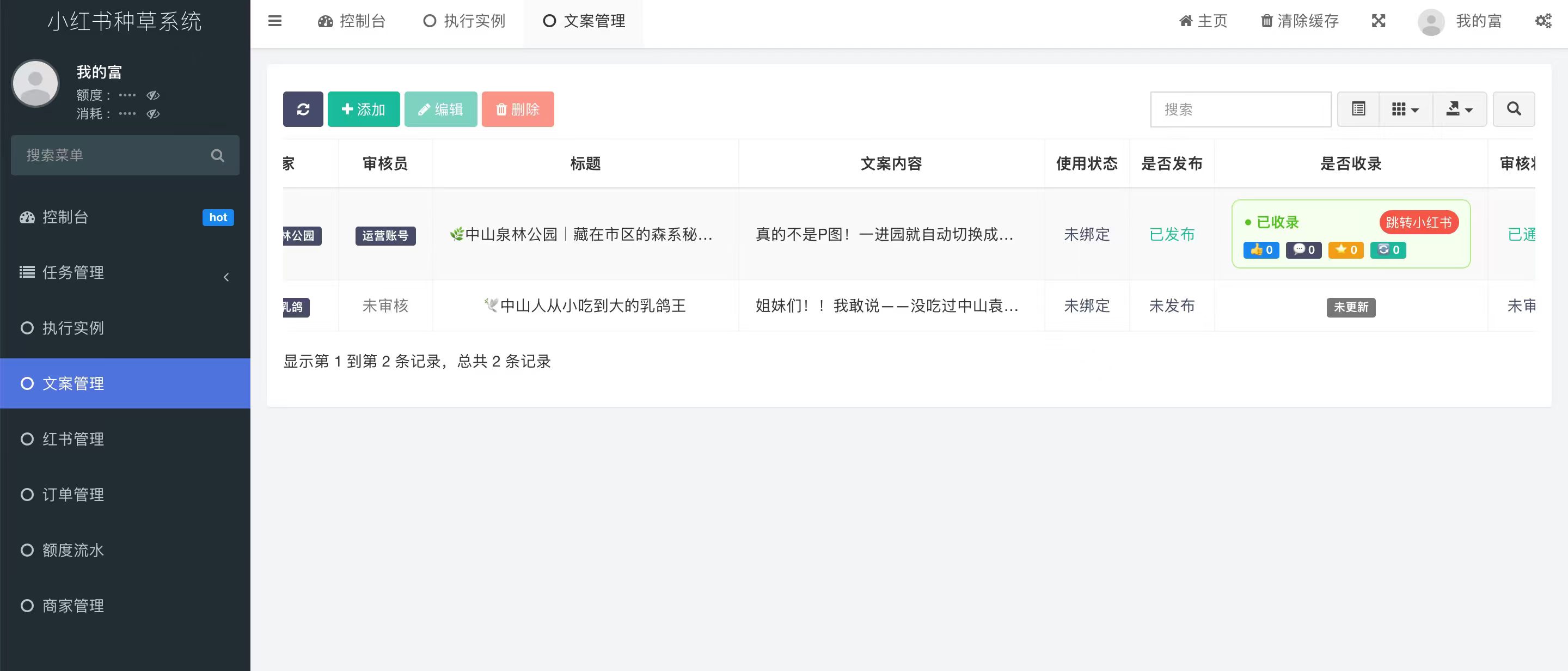Click the sidebar menu search magnifier icon
Viewport: 1568px width, 671px height.
coord(217,155)
